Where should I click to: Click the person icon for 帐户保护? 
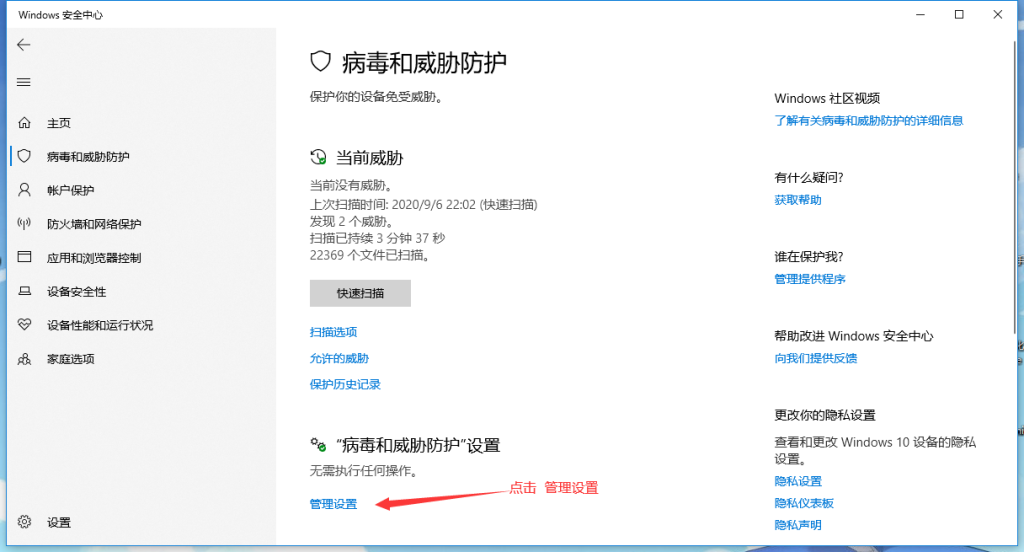pyautogui.click(x=24, y=190)
